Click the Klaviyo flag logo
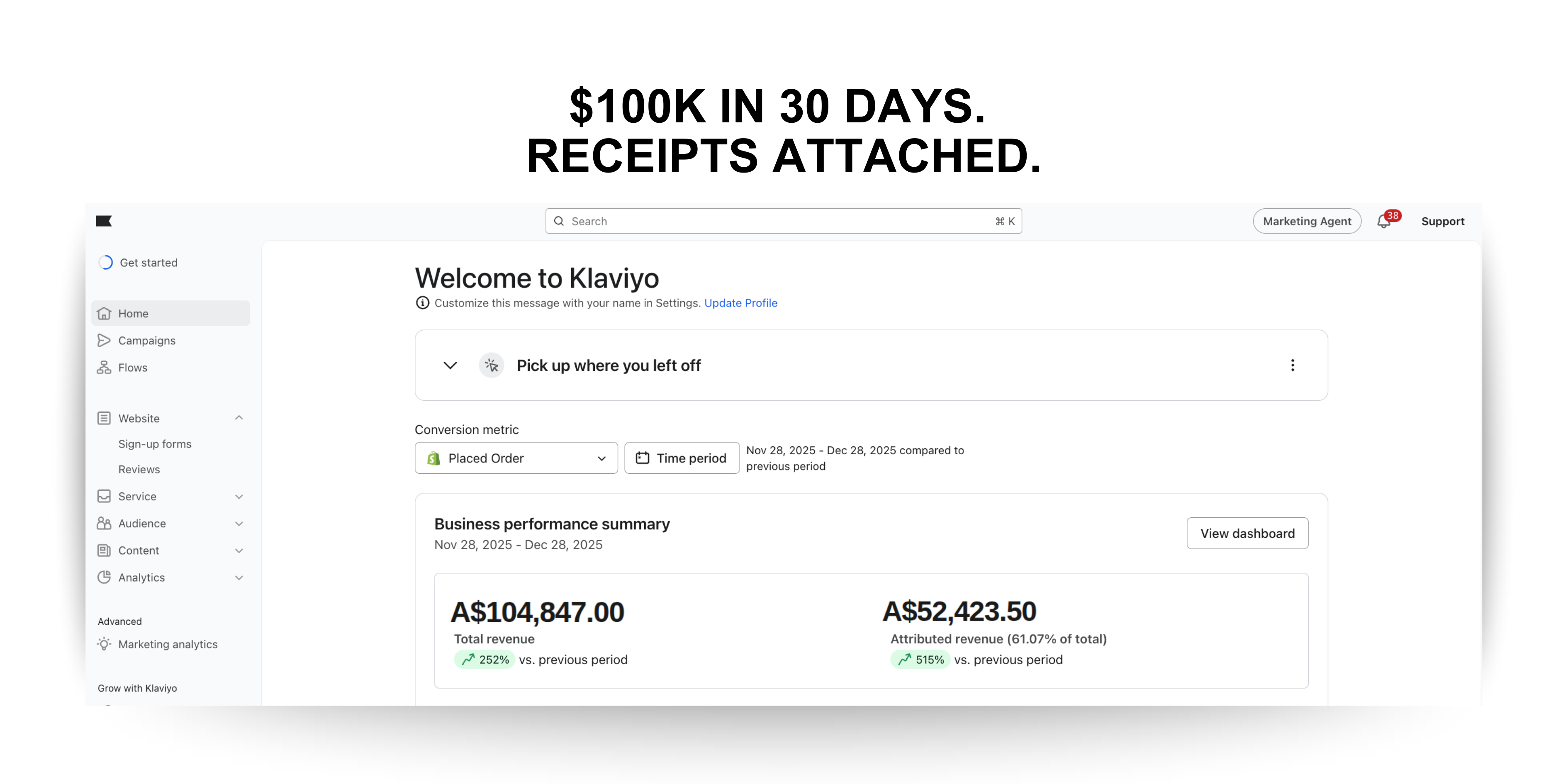The height and width of the screenshot is (784, 1568). (104, 221)
